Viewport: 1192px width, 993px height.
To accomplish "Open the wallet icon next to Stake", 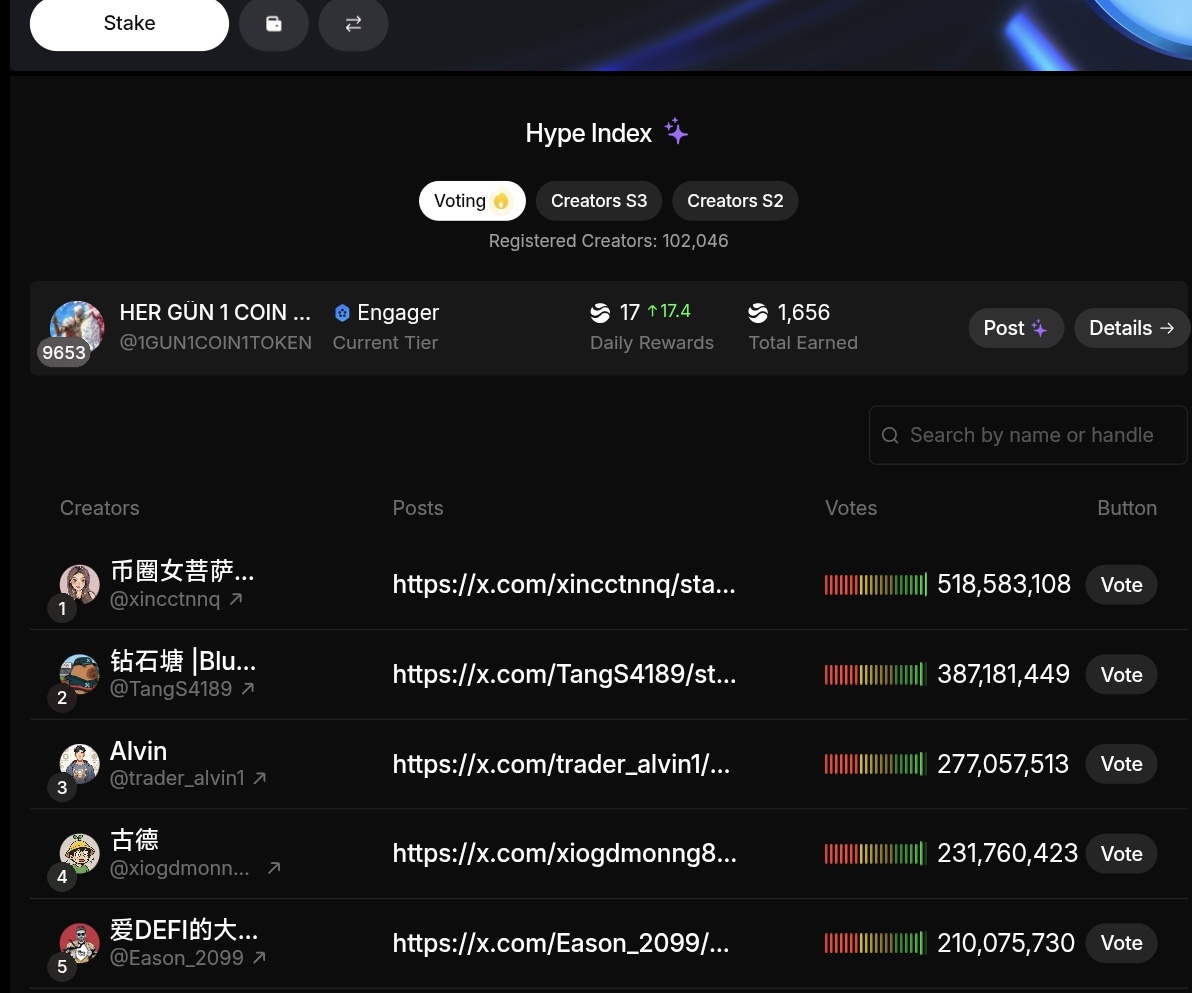I will tap(273, 24).
